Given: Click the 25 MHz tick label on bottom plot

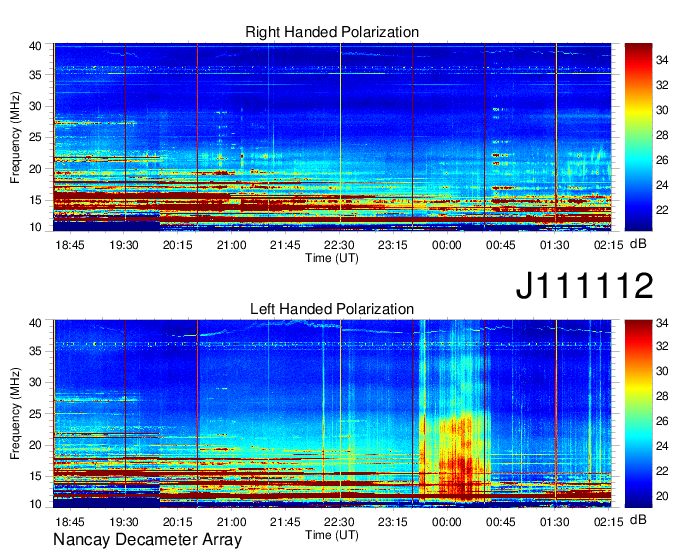Looking at the screenshot, I should (35, 414).
